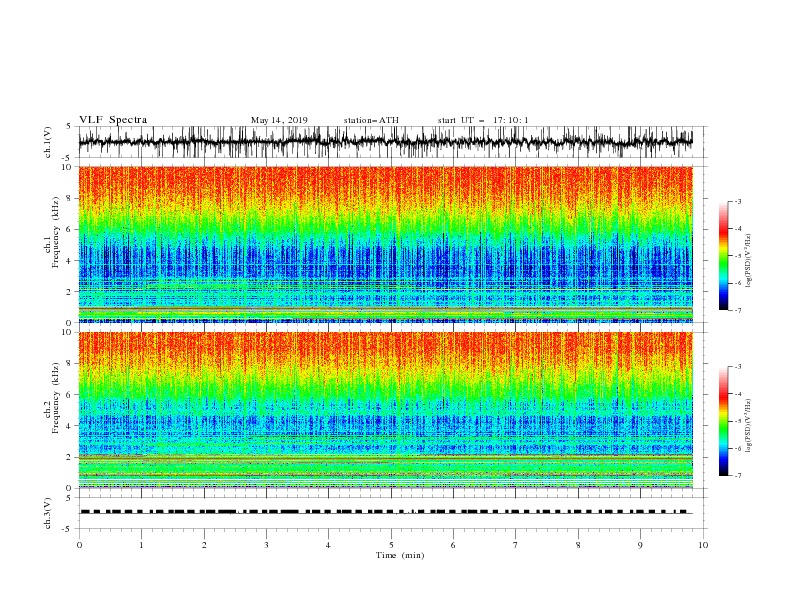Click time axis tick label '10'
This screenshot has height=612, width=792.
[703, 545]
